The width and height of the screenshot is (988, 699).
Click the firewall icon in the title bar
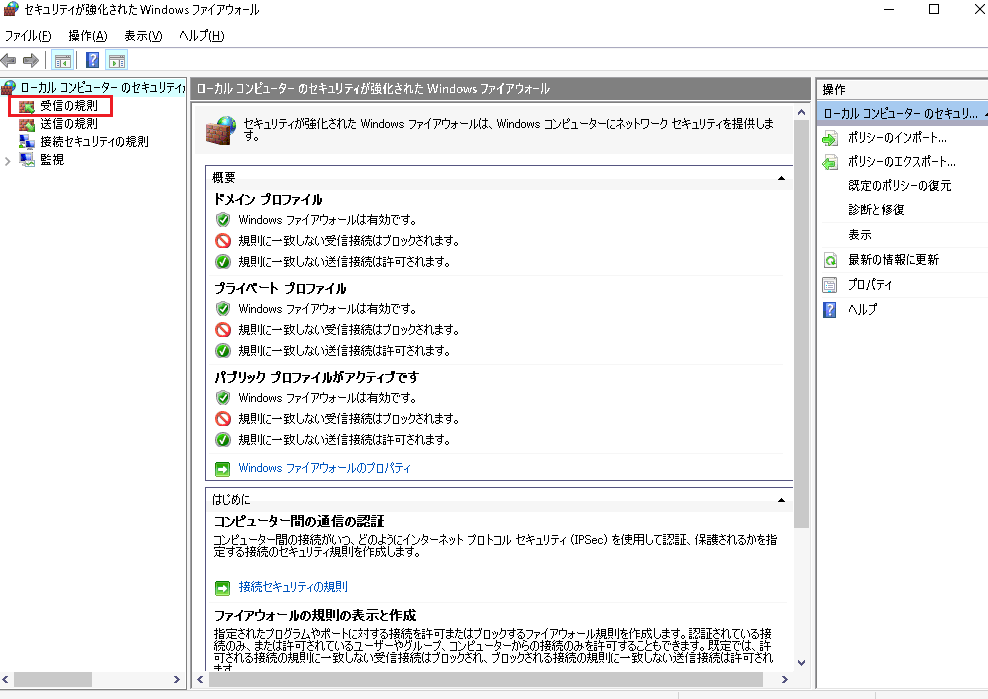coord(11,9)
